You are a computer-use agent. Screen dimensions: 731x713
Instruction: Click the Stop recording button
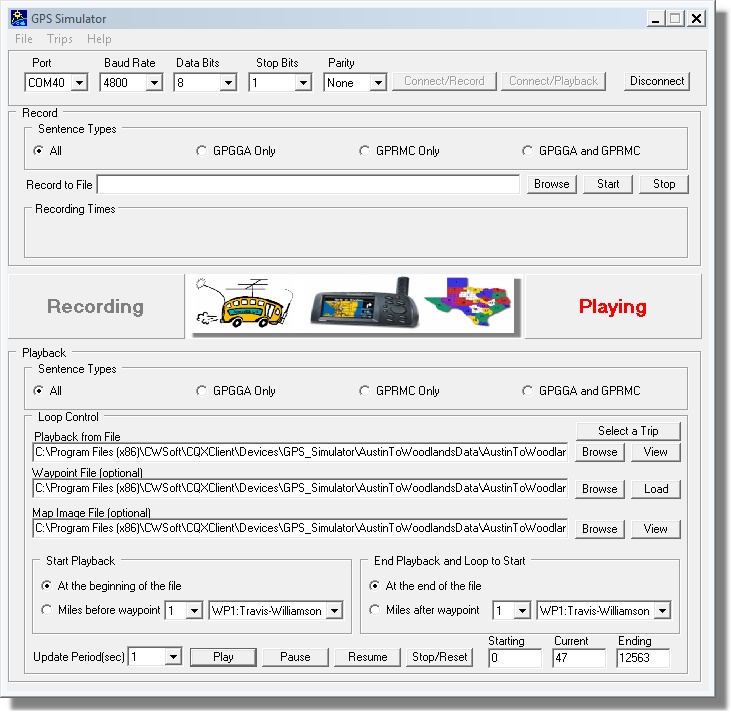pos(664,184)
